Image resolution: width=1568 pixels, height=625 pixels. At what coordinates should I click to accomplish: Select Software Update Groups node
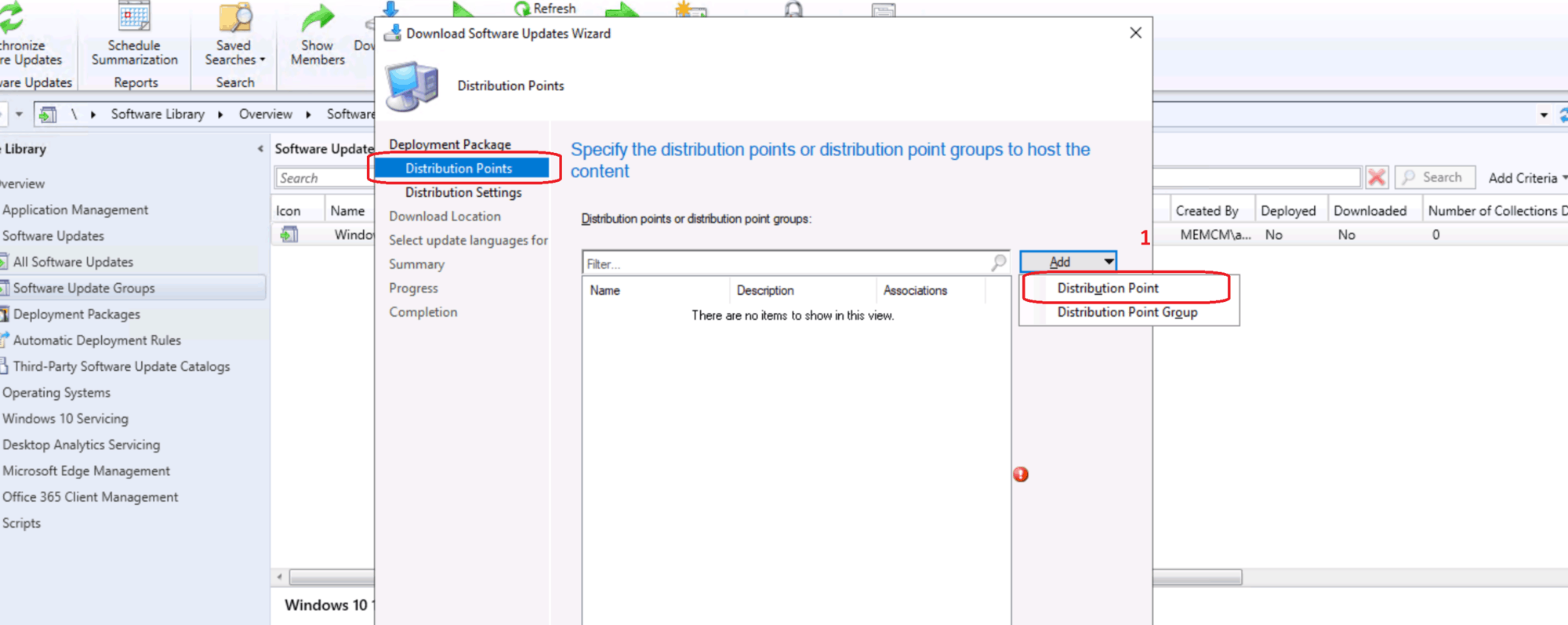84,288
